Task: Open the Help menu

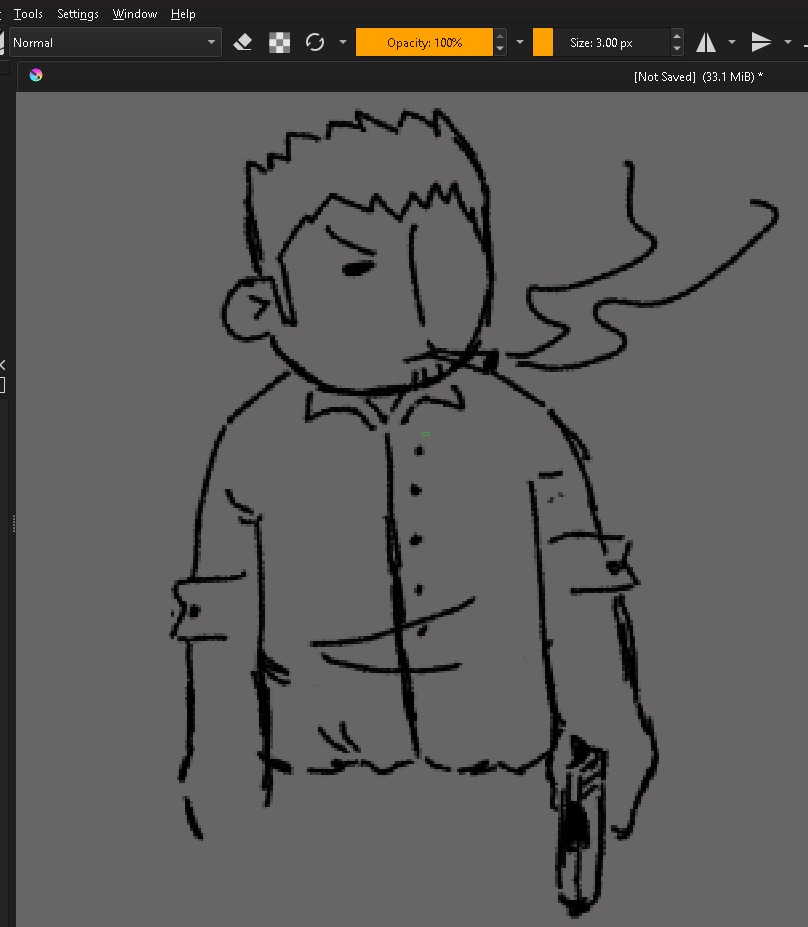Action: point(183,14)
